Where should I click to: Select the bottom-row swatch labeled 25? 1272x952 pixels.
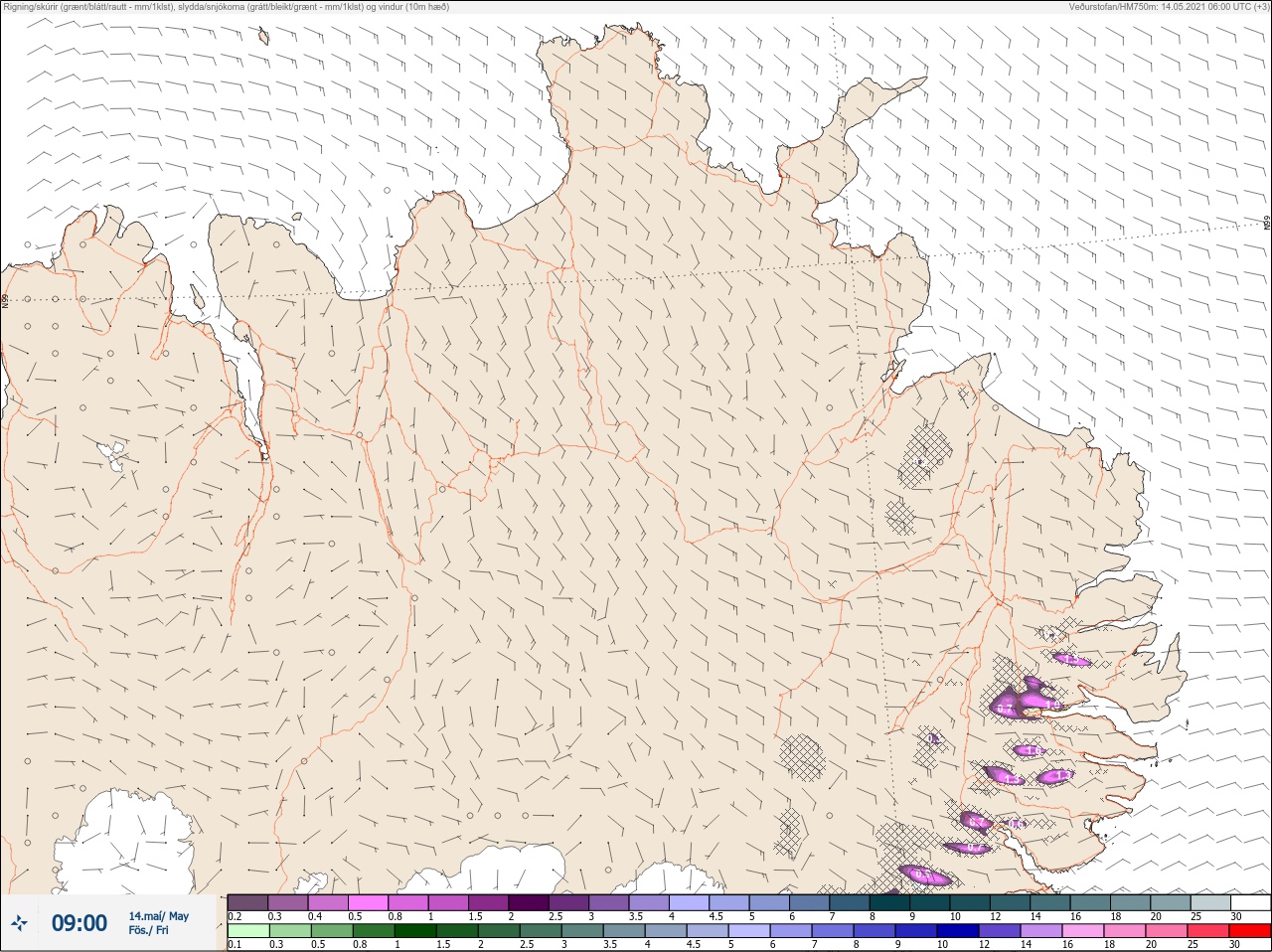pyautogui.click(x=1209, y=931)
